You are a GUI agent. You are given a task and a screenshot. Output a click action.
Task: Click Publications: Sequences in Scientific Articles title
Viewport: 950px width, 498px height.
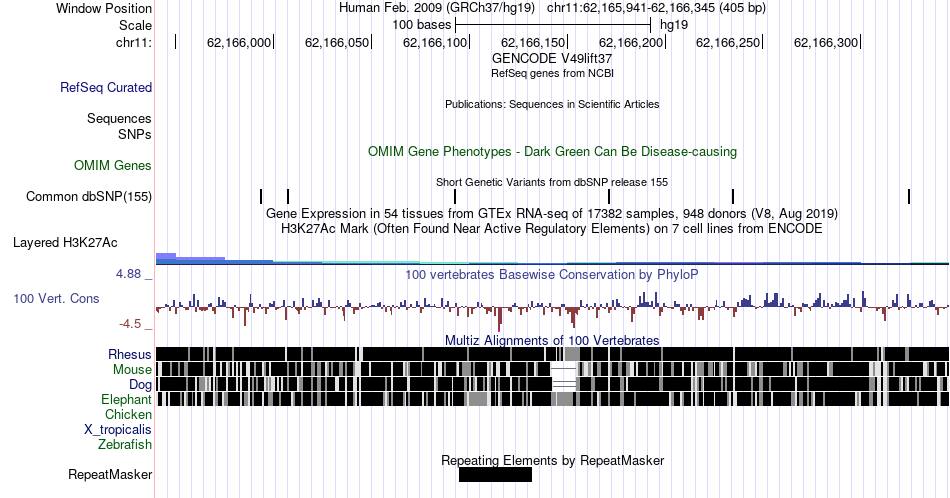(552, 104)
